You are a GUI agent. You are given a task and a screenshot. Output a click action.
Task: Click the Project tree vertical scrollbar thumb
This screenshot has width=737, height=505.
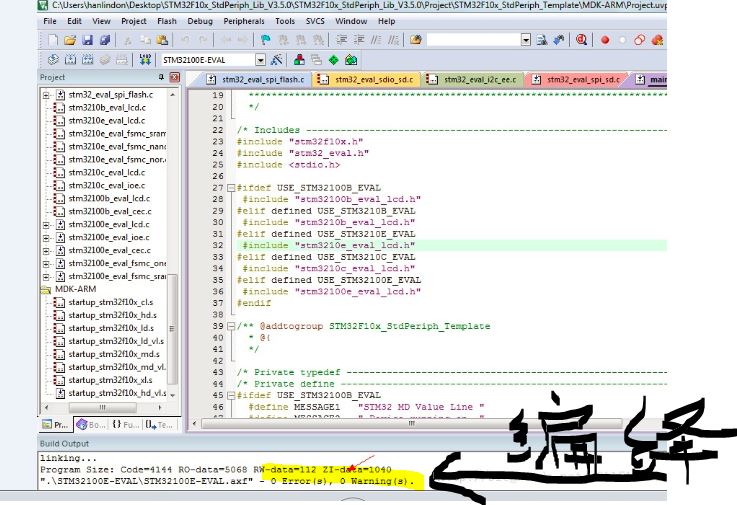pos(172,329)
